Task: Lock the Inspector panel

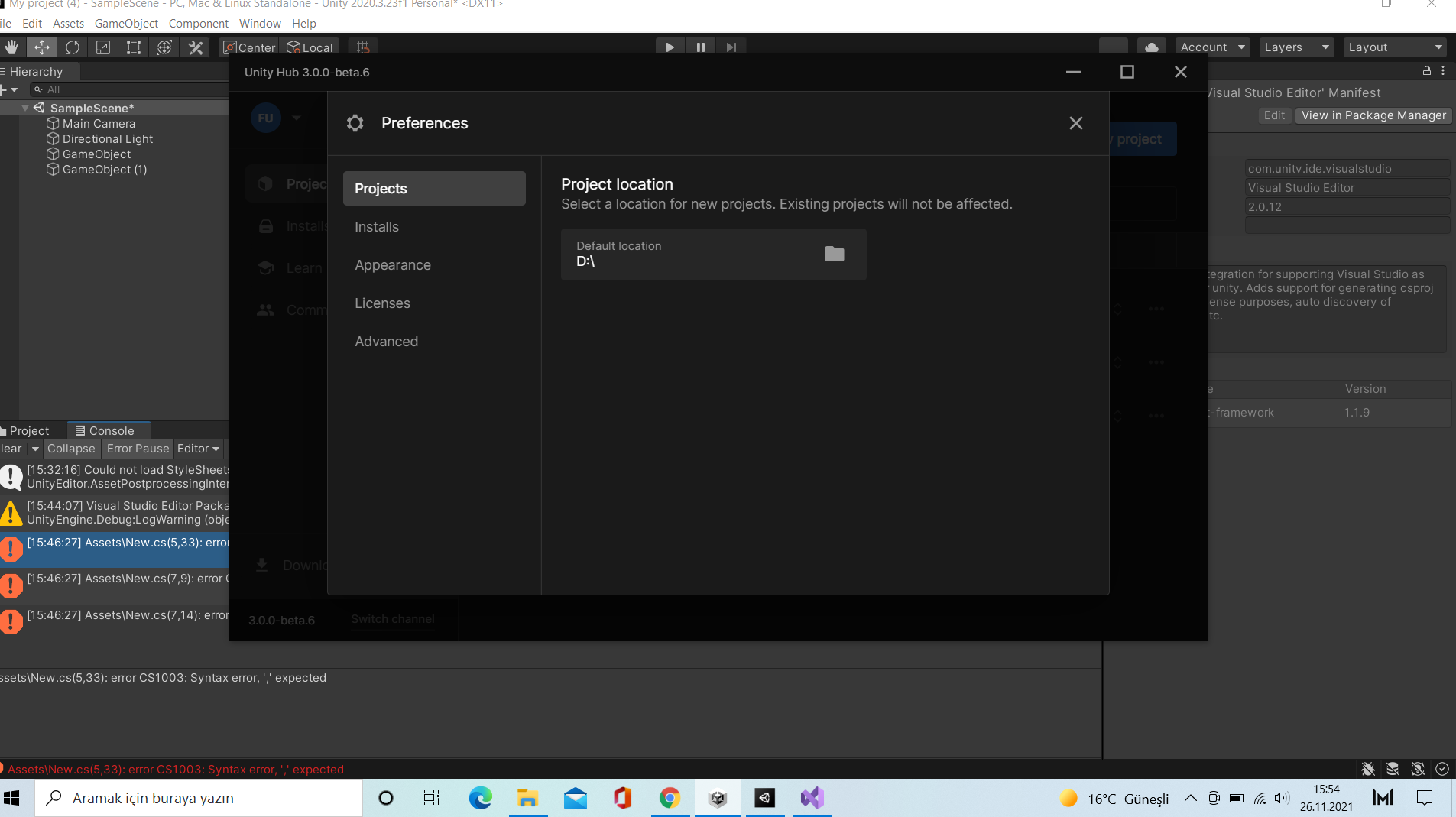Action: point(1426,70)
